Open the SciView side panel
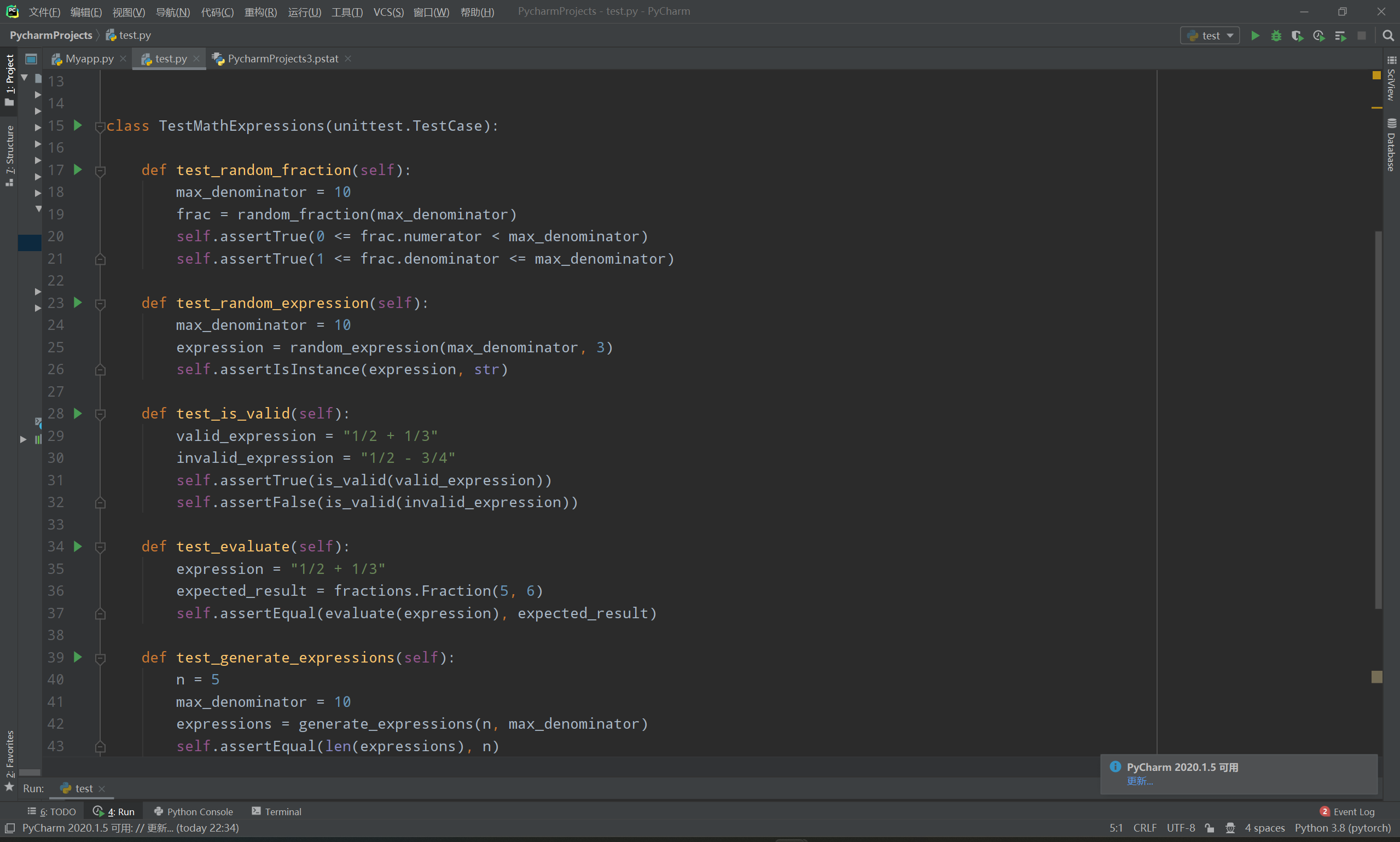 pos(1391,79)
